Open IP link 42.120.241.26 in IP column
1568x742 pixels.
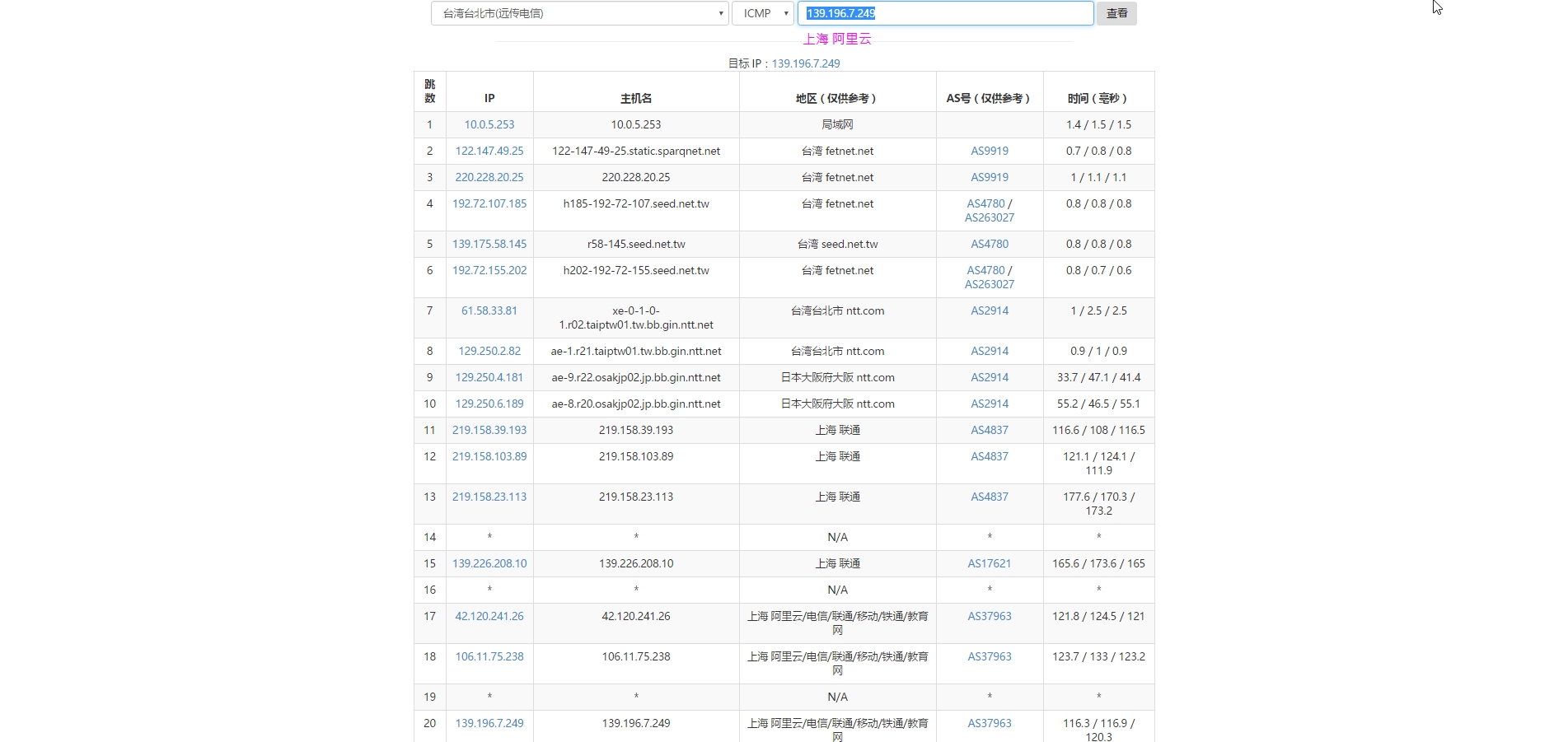point(489,616)
